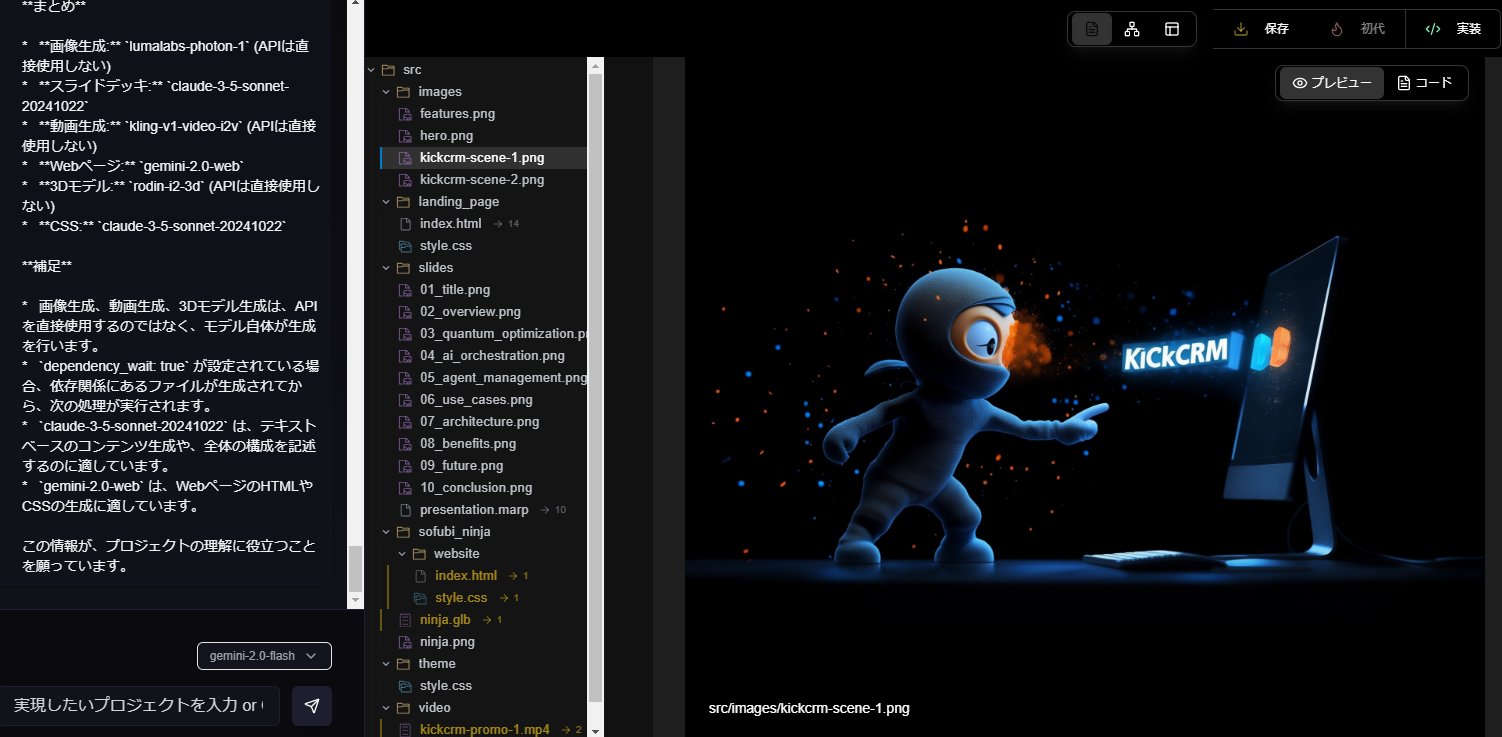Collapse the landing_page folder chevron

click(x=386, y=202)
